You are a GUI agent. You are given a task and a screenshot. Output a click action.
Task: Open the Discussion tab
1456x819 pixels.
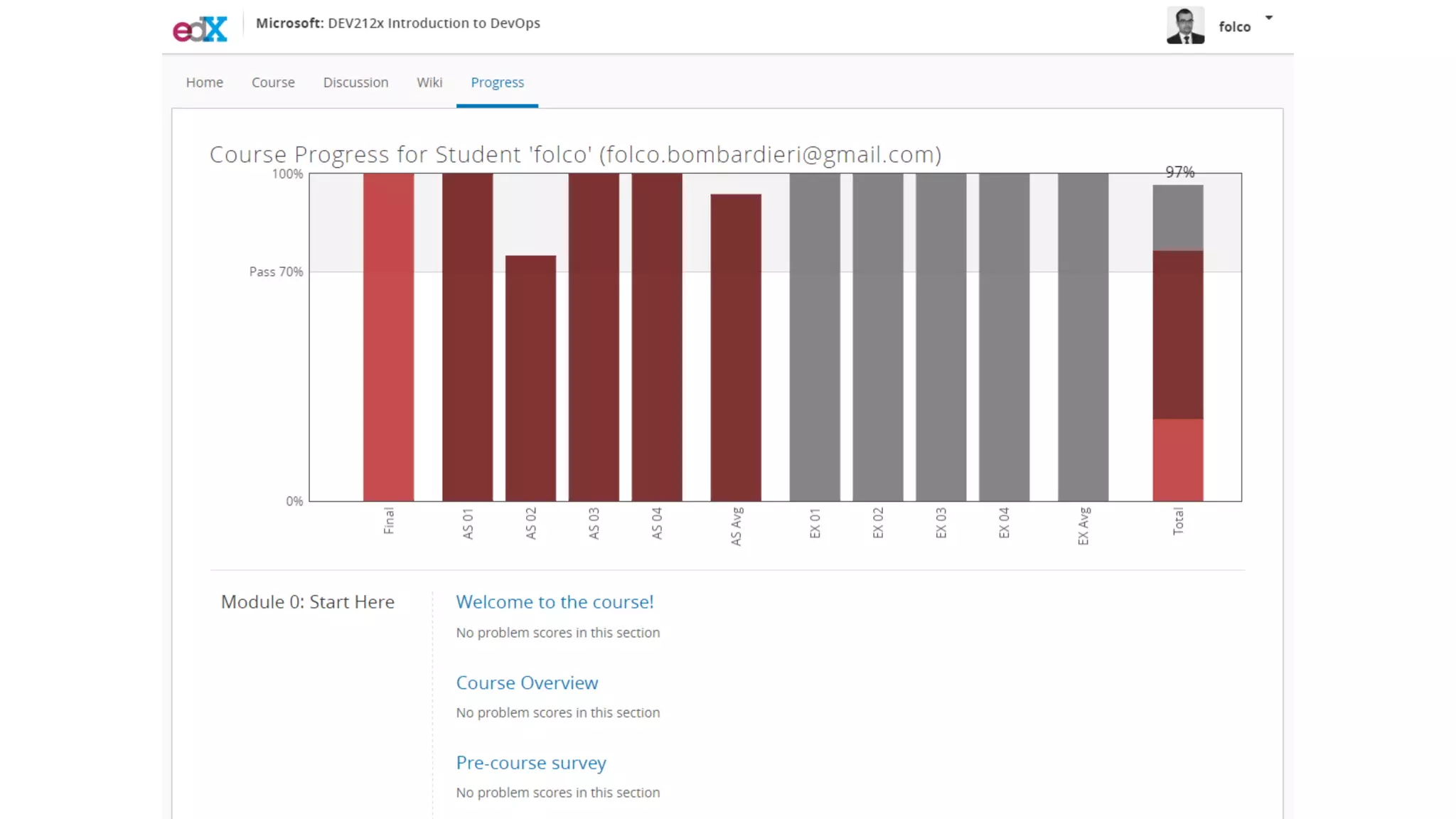click(355, 82)
